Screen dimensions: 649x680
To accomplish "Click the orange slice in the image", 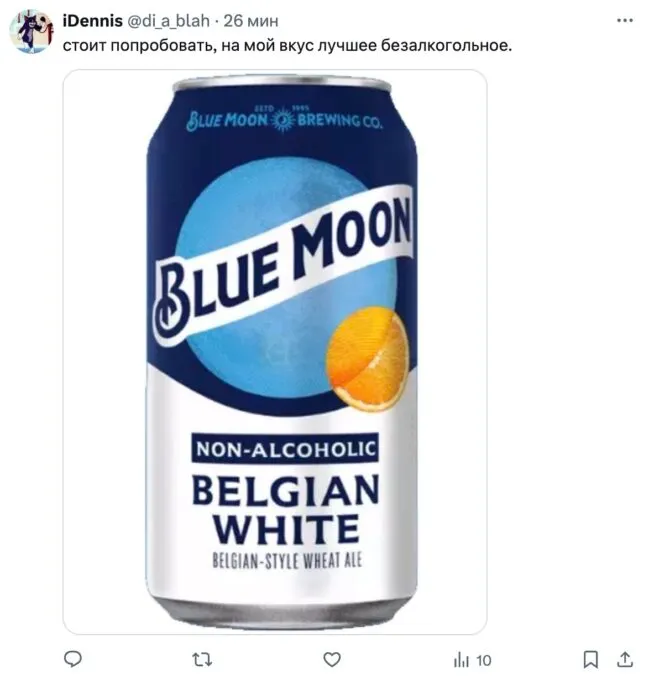I will pyautogui.click(x=368, y=359).
